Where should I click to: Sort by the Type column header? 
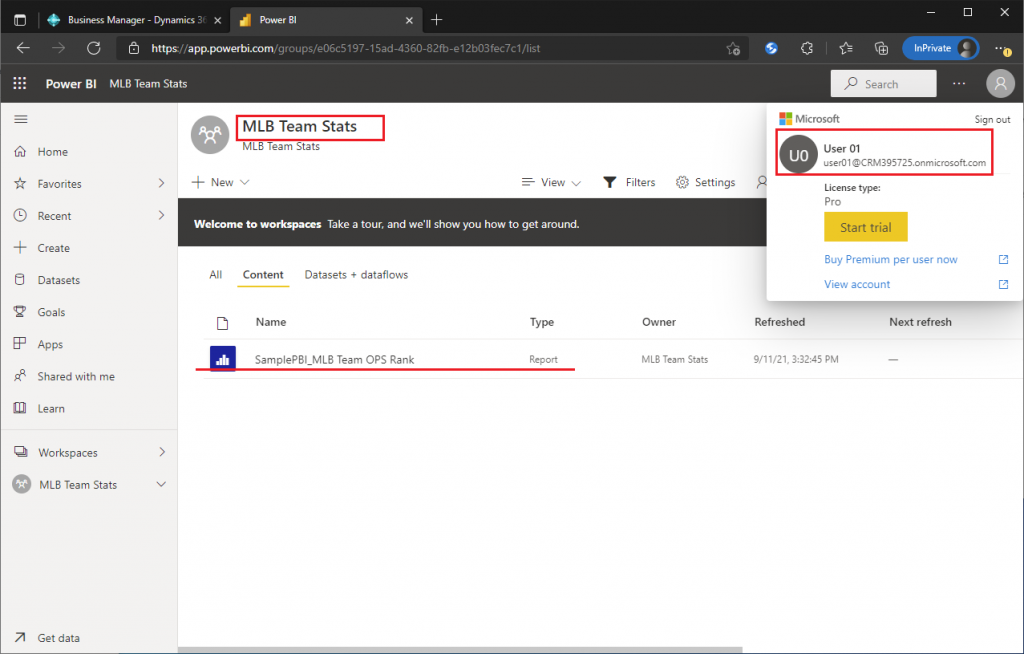point(541,322)
